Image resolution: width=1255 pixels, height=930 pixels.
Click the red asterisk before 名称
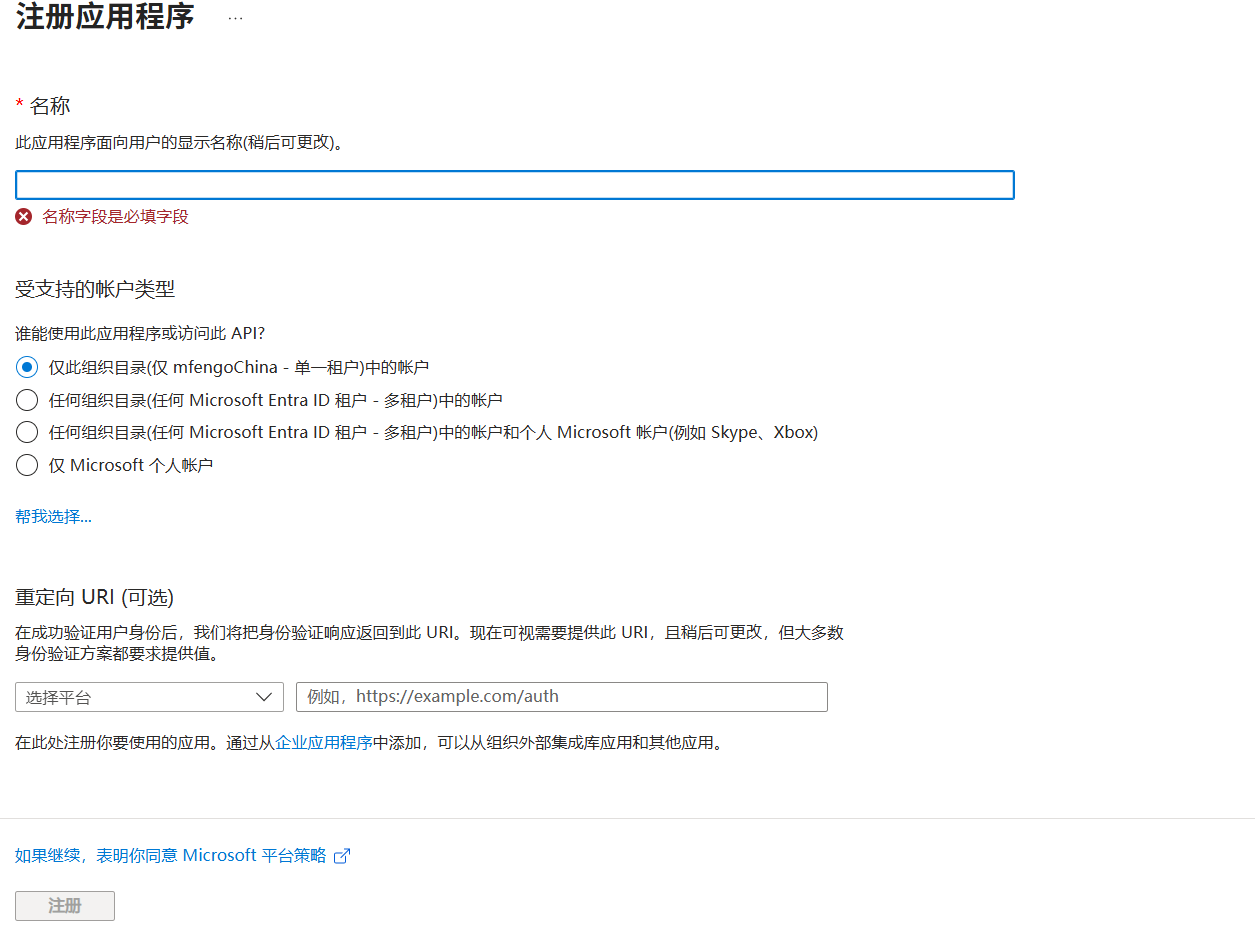19,106
